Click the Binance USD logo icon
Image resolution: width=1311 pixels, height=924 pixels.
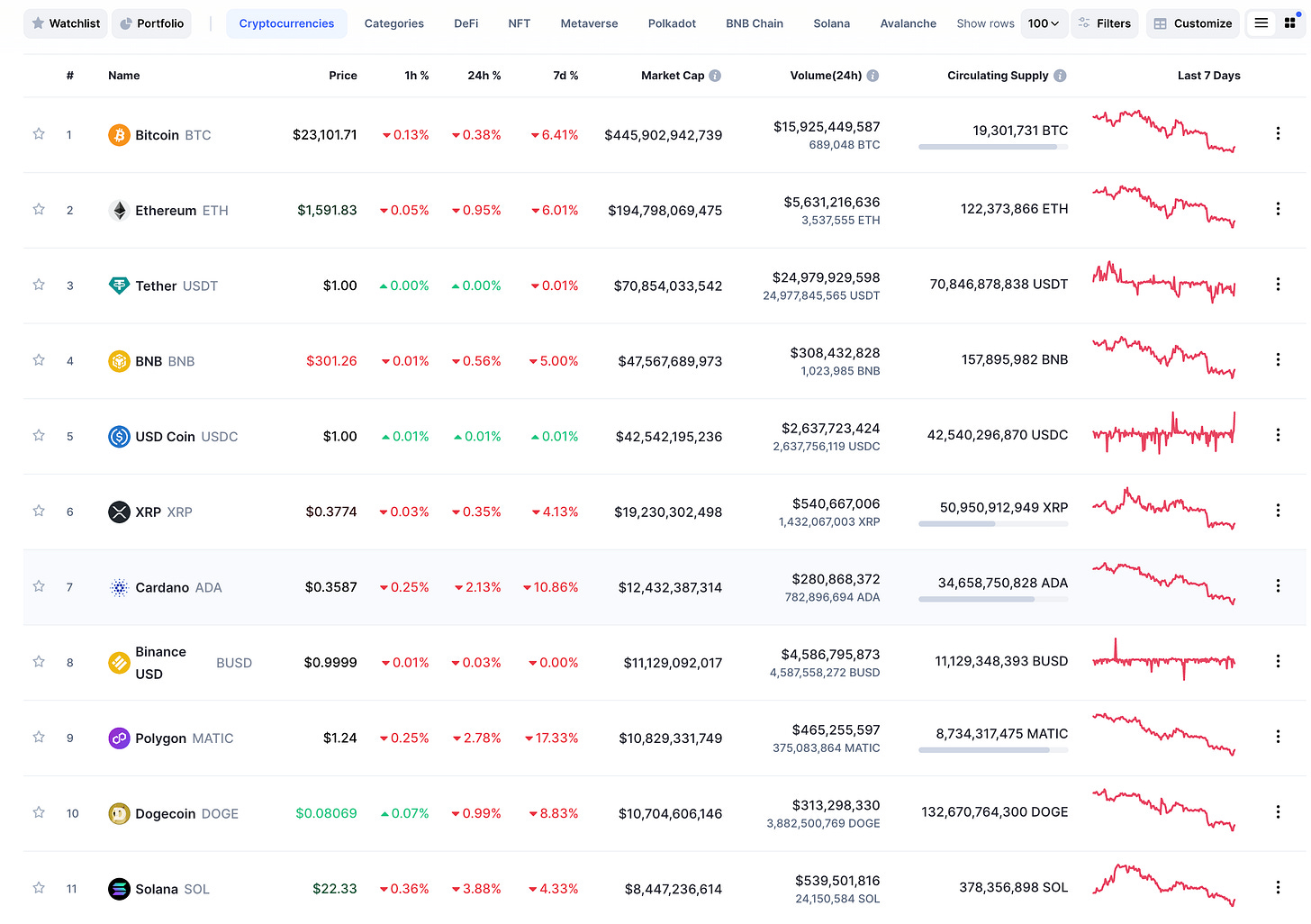pyautogui.click(x=119, y=663)
